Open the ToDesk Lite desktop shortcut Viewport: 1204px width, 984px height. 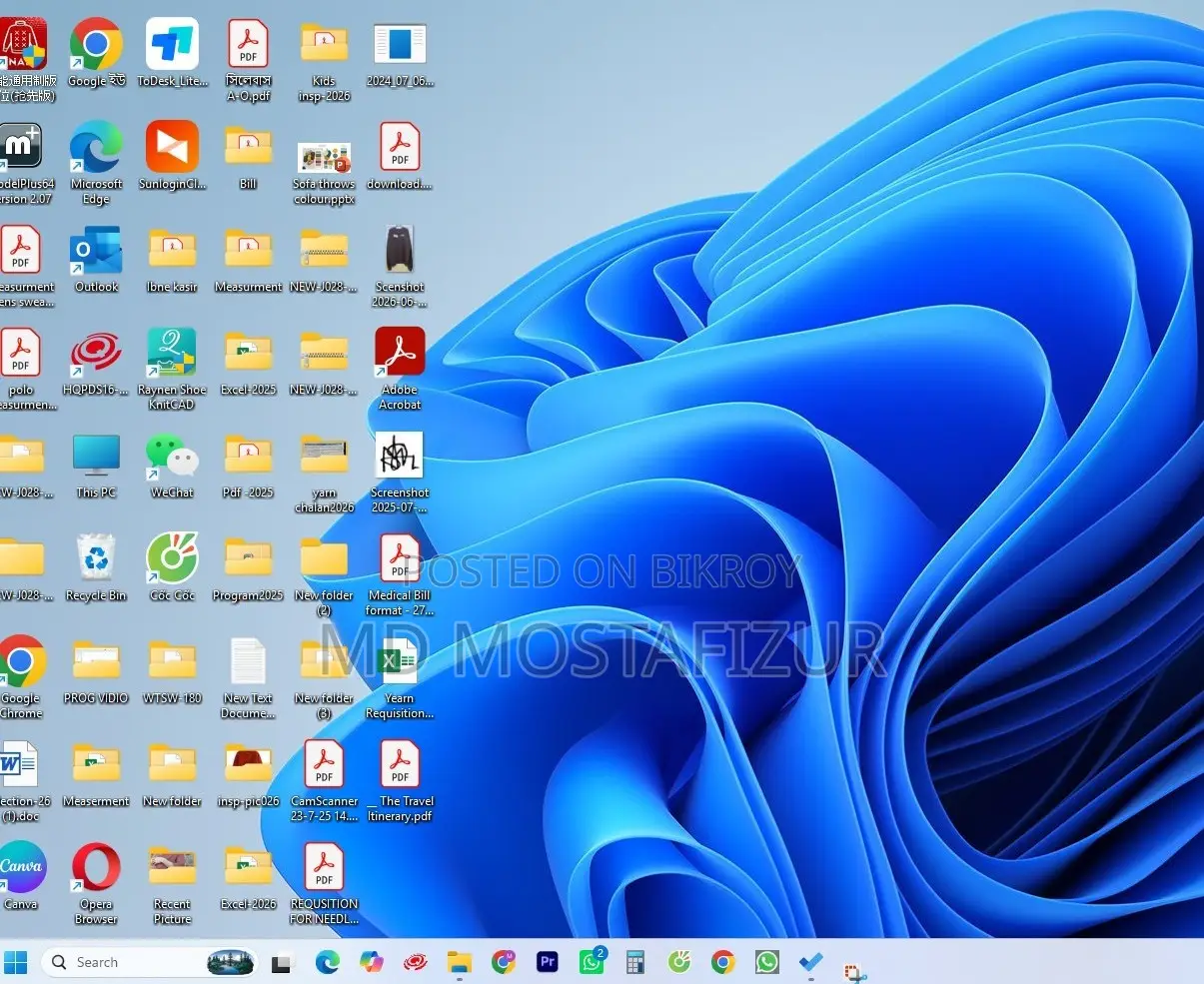point(172,53)
